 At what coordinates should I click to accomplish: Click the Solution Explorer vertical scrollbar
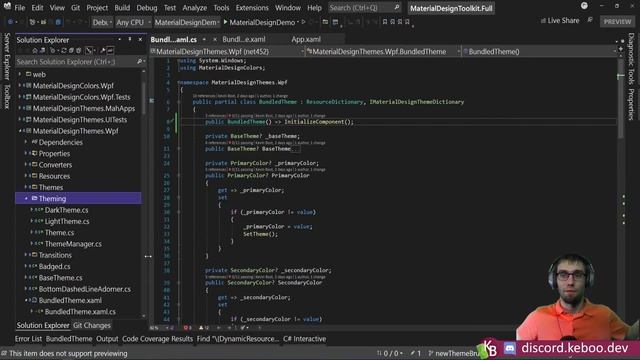(143, 193)
